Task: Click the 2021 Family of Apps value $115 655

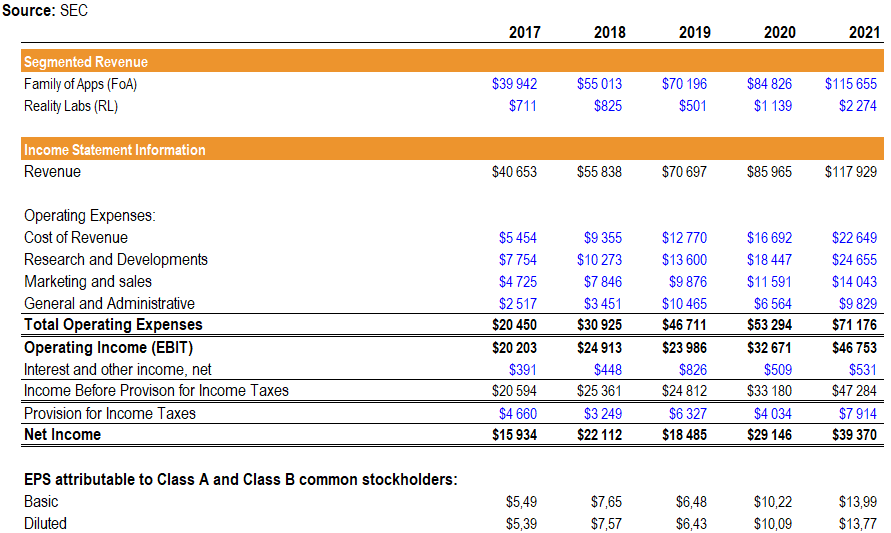Action: pyautogui.click(x=850, y=84)
